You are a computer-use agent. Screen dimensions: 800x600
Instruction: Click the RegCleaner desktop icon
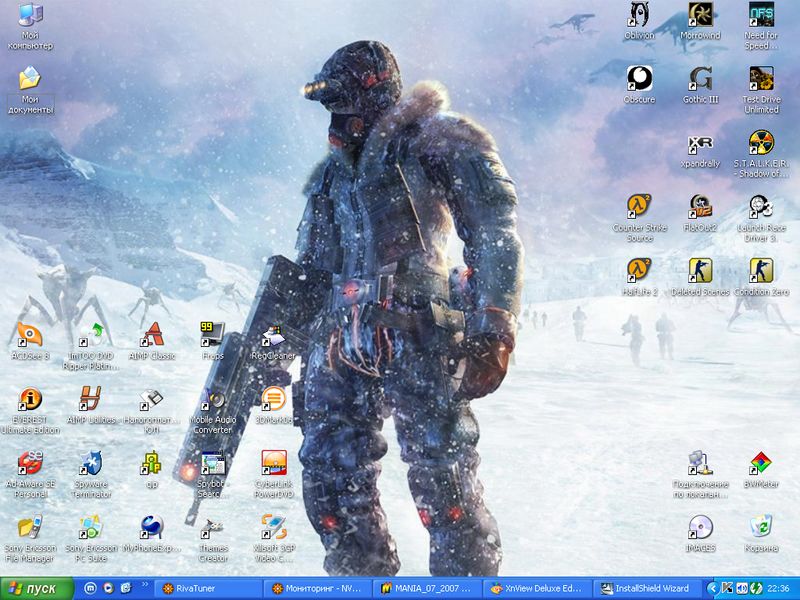(x=273, y=335)
